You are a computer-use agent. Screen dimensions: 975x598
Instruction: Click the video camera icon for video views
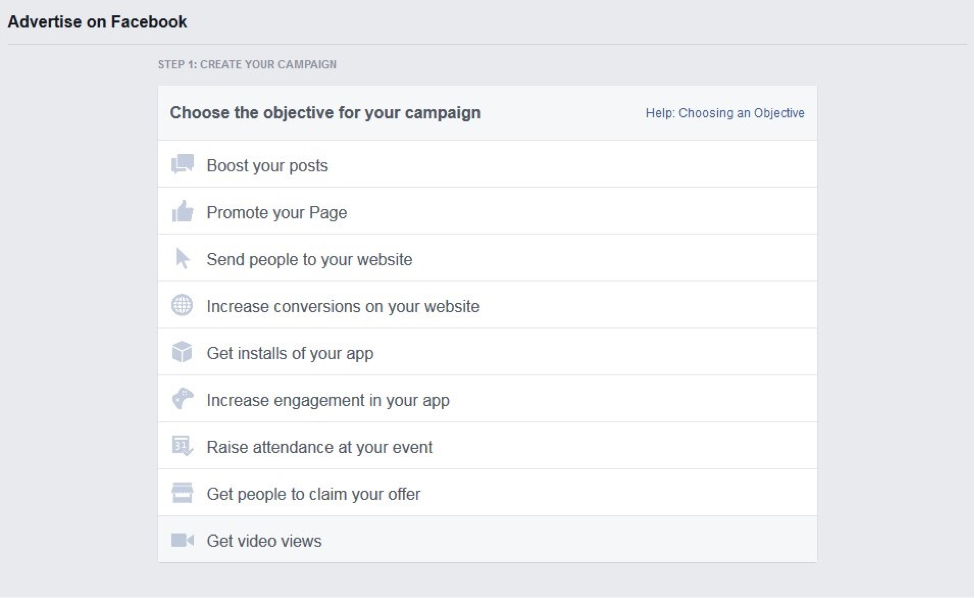181,541
